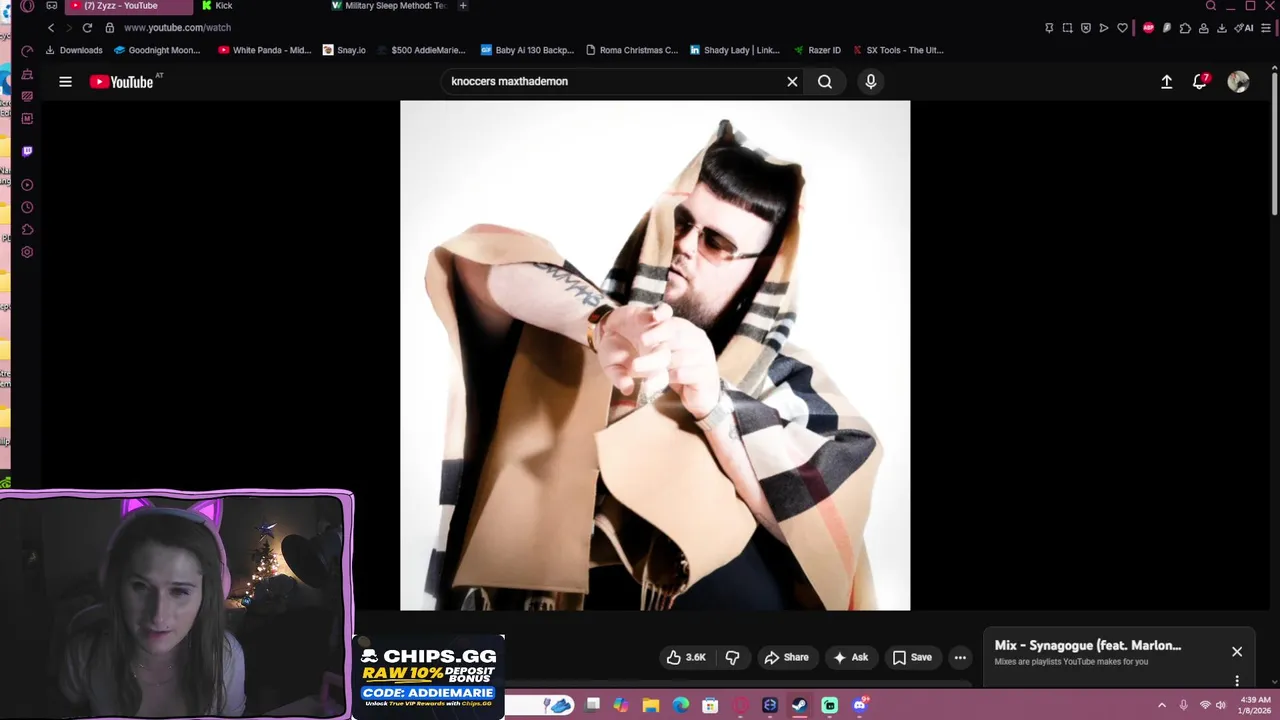This screenshot has width=1280, height=720.
Task: Reload the page with refresh icon
Action: pos(87,28)
